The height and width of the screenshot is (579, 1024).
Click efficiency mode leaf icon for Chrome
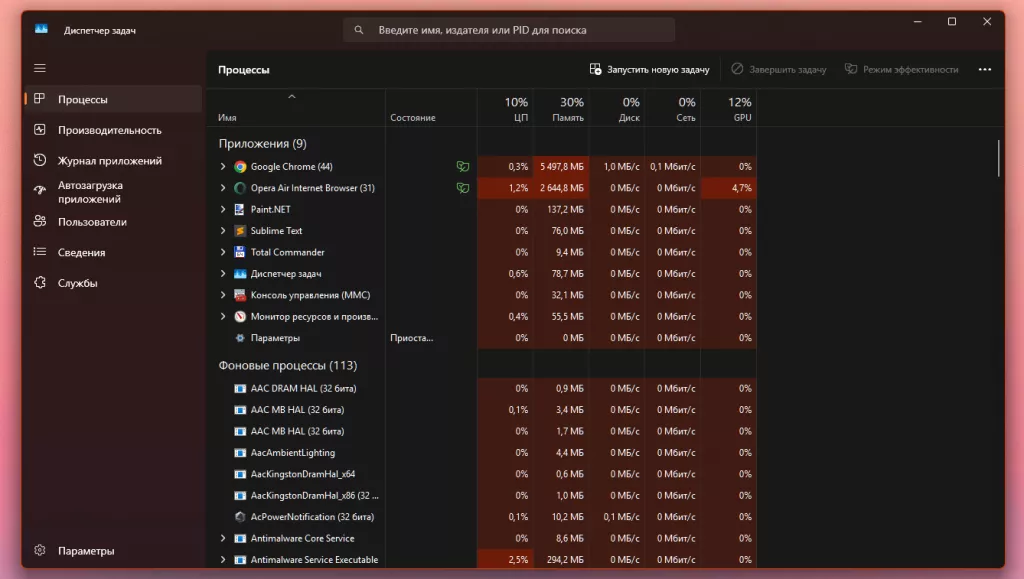click(x=462, y=167)
